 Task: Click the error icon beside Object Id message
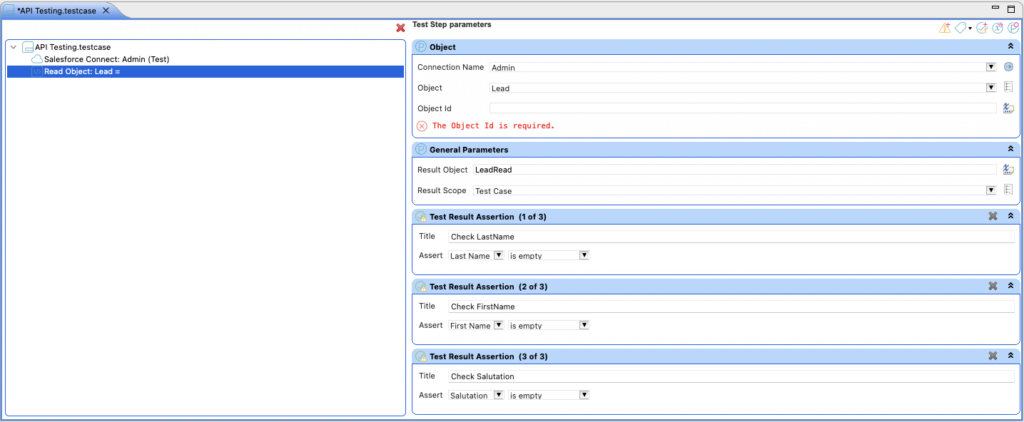tap(422, 125)
